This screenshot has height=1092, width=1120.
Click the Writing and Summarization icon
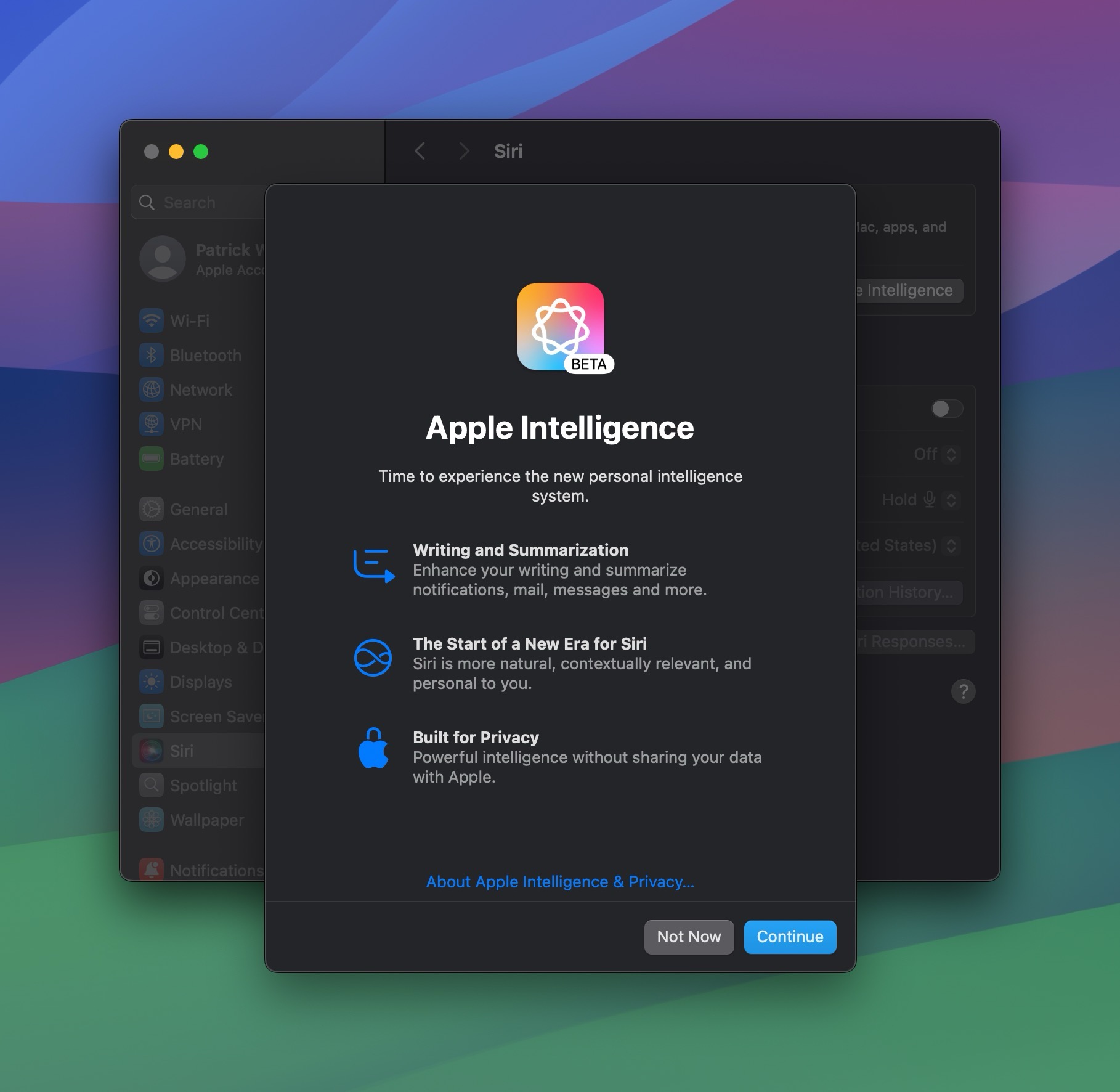[x=374, y=566]
